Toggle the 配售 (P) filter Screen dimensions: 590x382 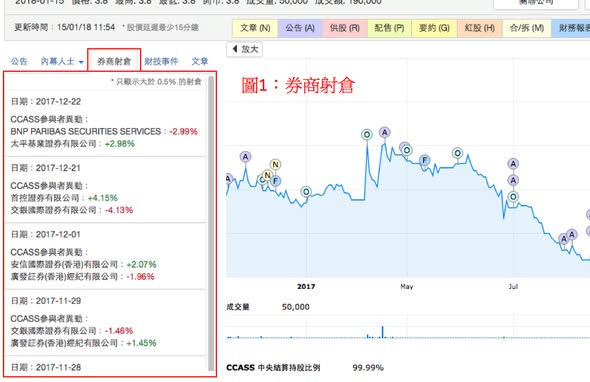click(389, 28)
